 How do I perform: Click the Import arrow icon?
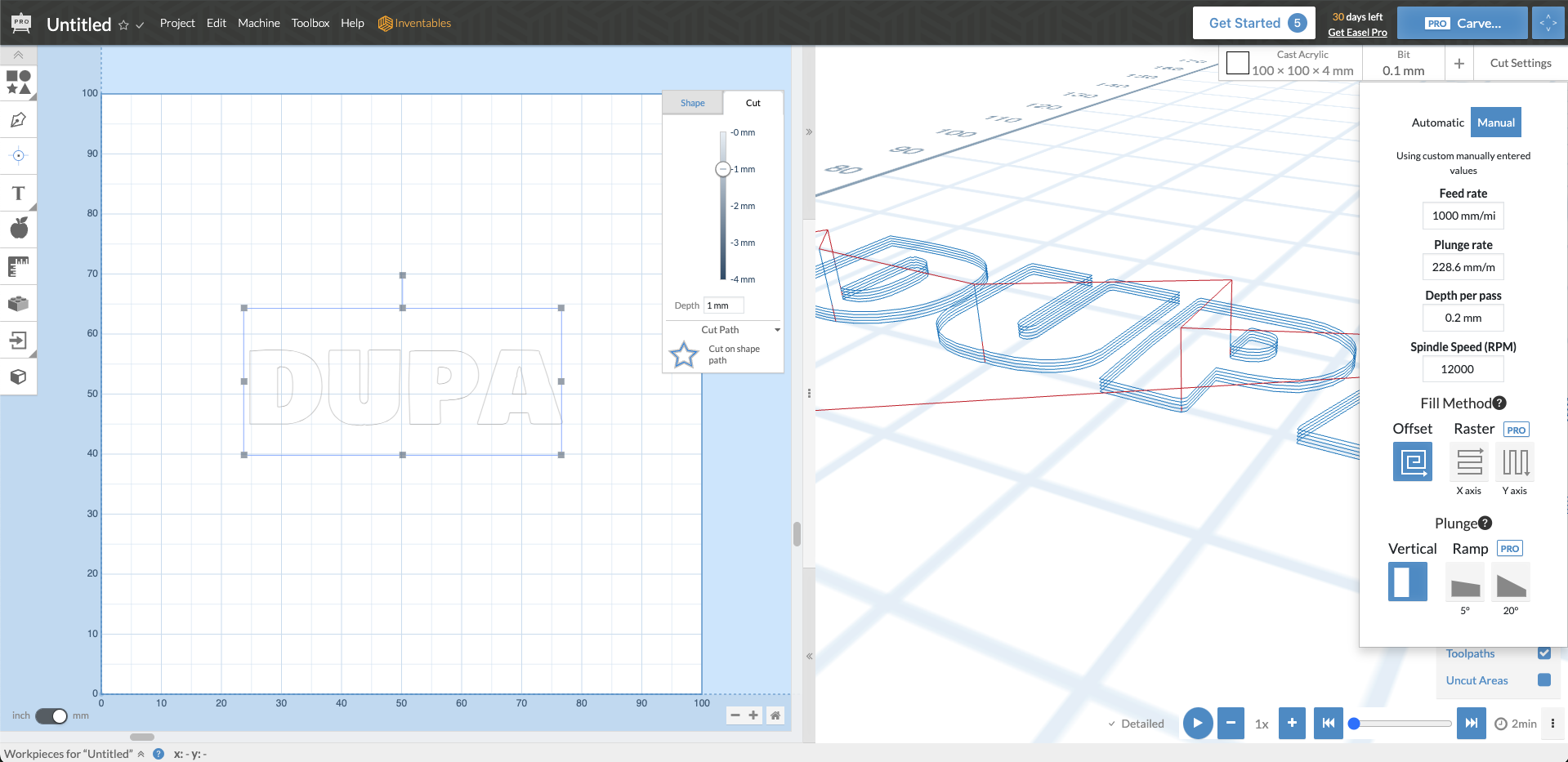[18, 340]
